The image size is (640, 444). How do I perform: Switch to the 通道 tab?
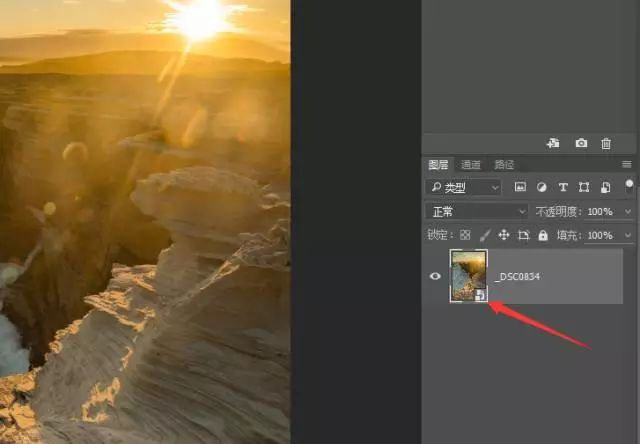471,164
